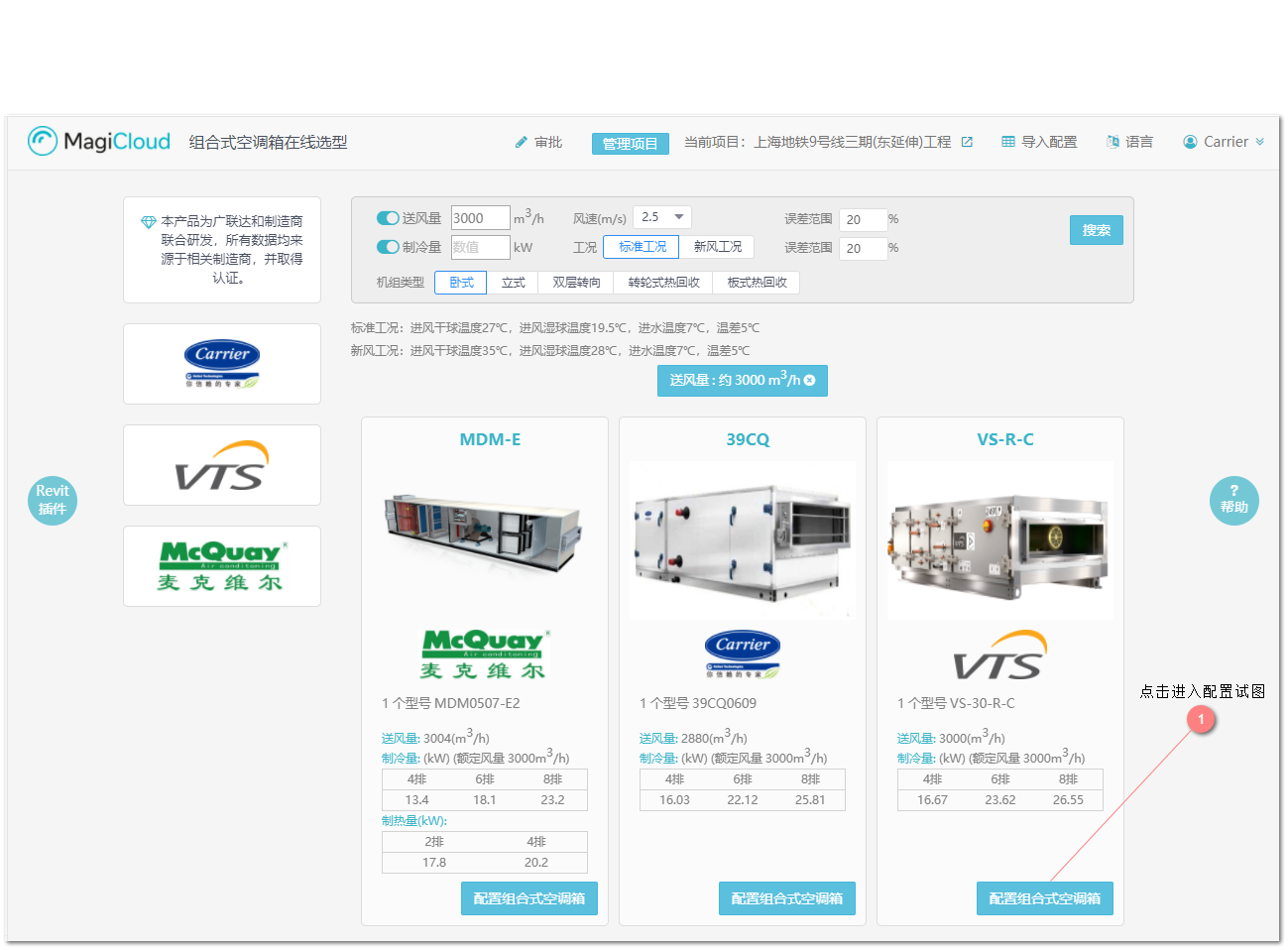The height and width of the screenshot is (950, 1288).
Task: Click the 导入配置 table icon
Action: [x=1008, y=142]
